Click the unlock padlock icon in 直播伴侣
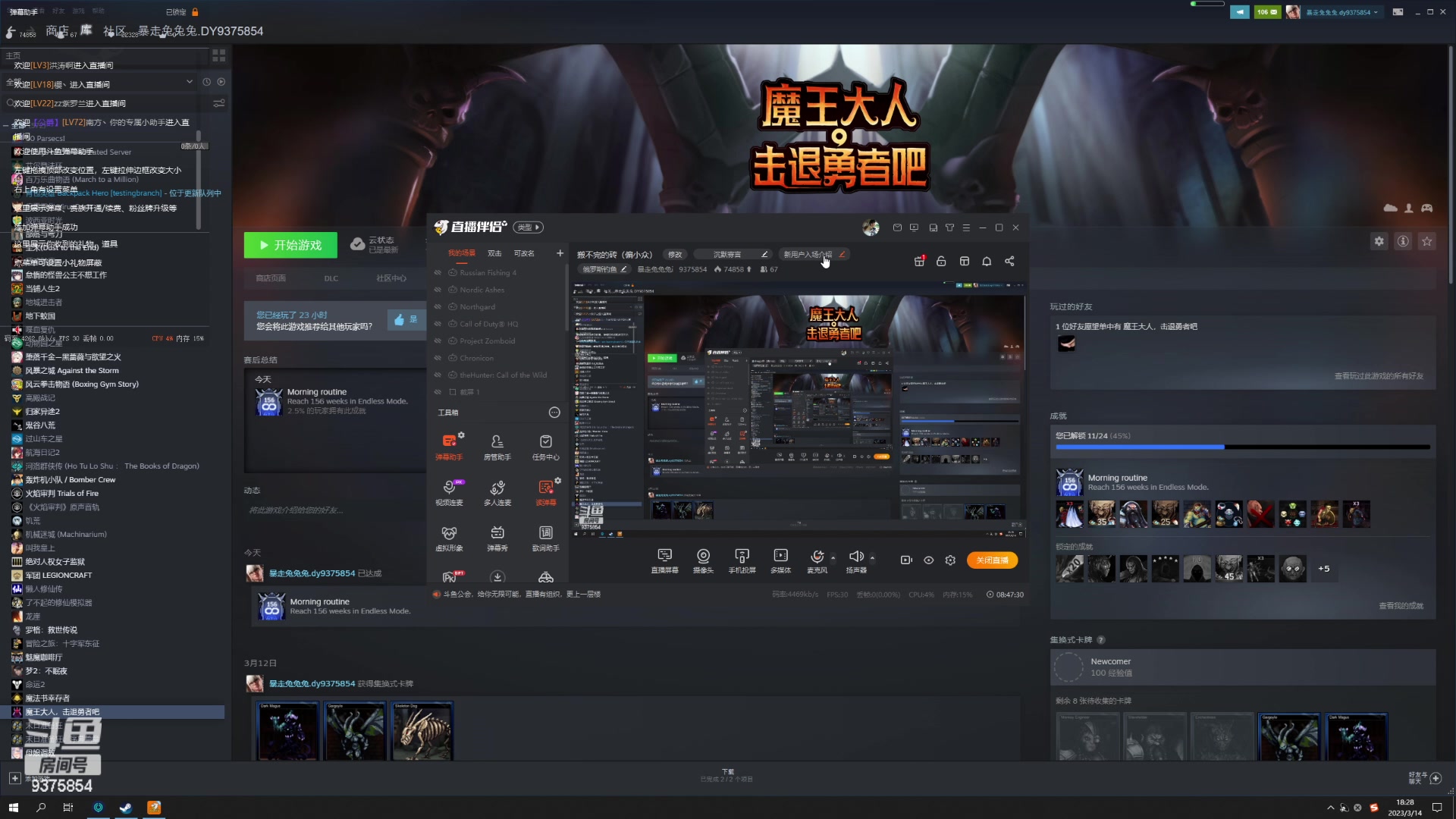 (941, 261)
